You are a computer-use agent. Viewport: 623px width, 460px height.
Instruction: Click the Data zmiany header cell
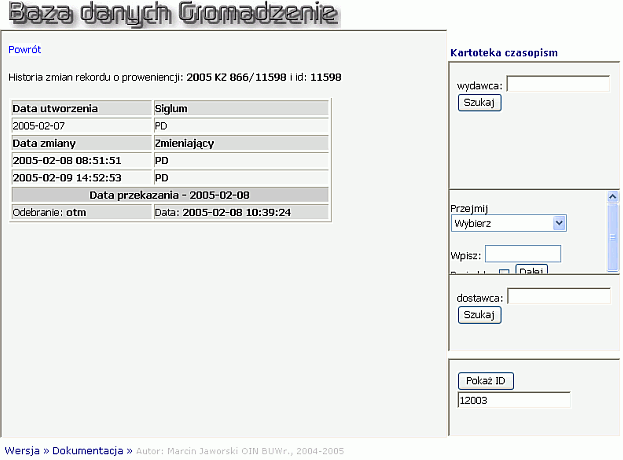(81, 143)
